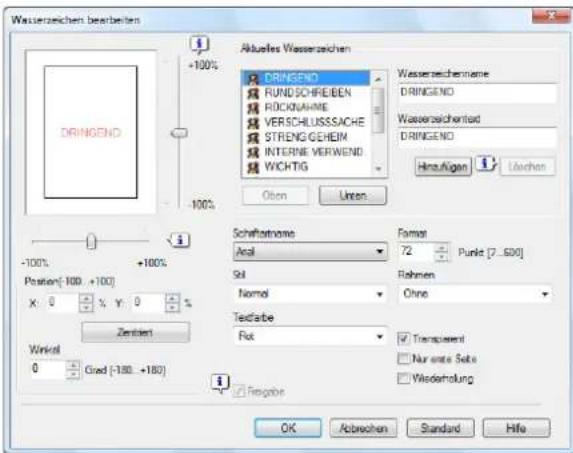Click the watermark list scrollbar thumb
Image resolution: width=573 pixels, height=453 pixels.
tap(379, 110)
